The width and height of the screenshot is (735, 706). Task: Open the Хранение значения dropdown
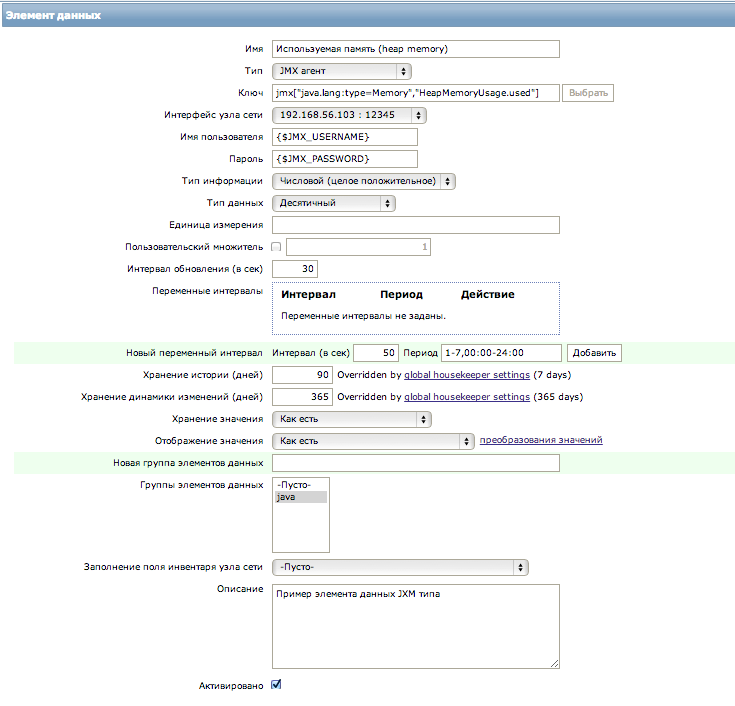click(352, 419)
